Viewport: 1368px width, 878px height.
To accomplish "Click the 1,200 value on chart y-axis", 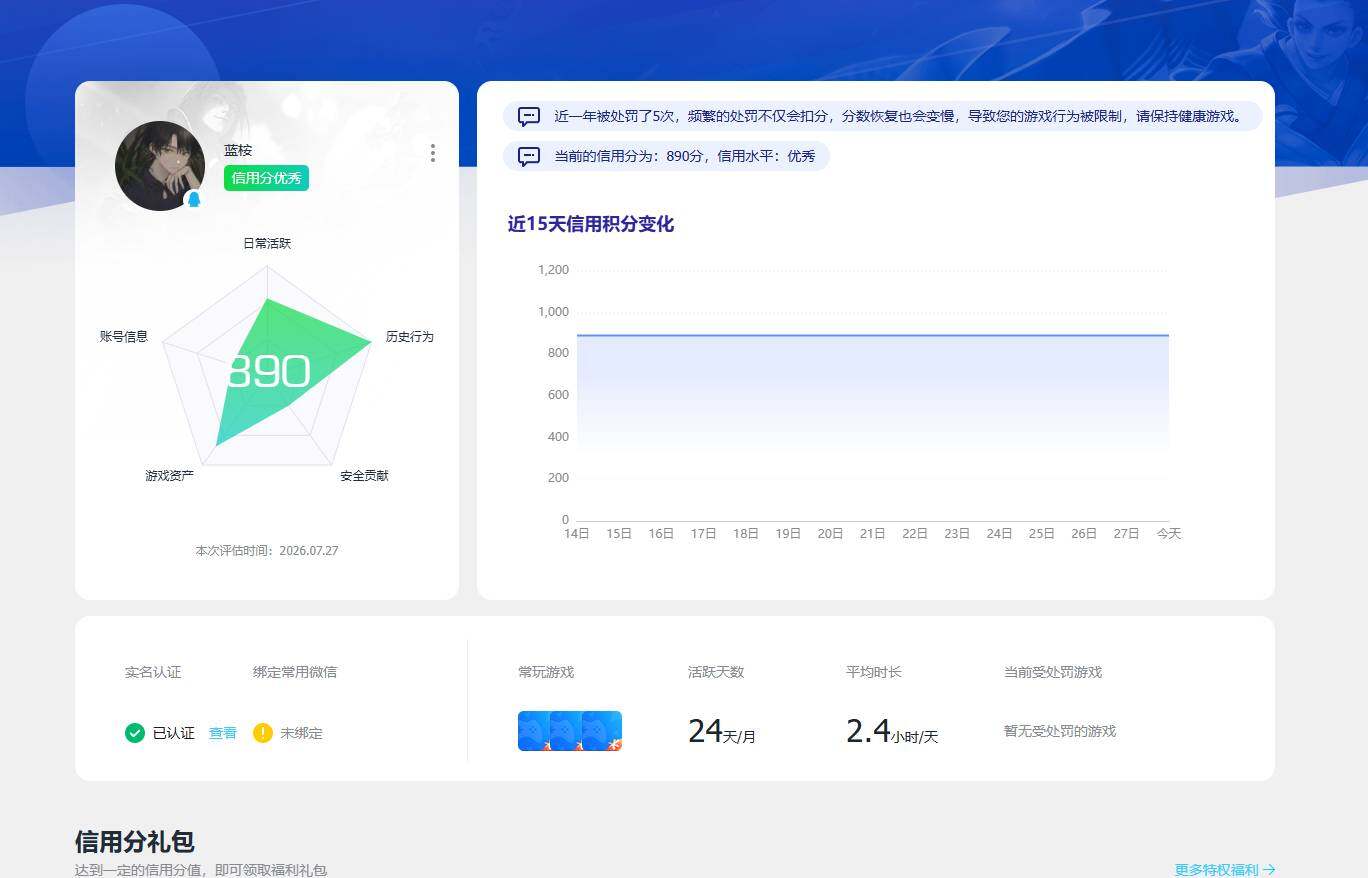I will coord(553,270).
